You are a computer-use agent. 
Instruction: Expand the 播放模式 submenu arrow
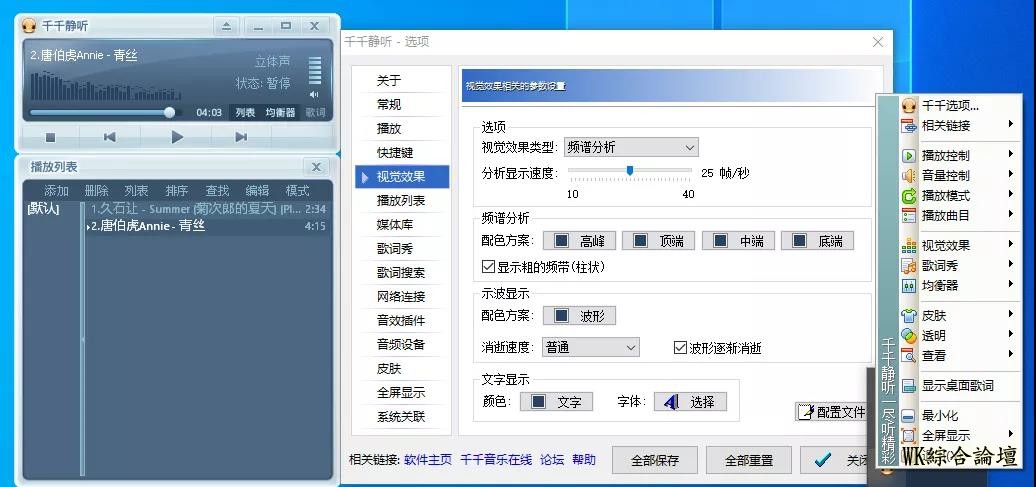(x=1011, y=194)
